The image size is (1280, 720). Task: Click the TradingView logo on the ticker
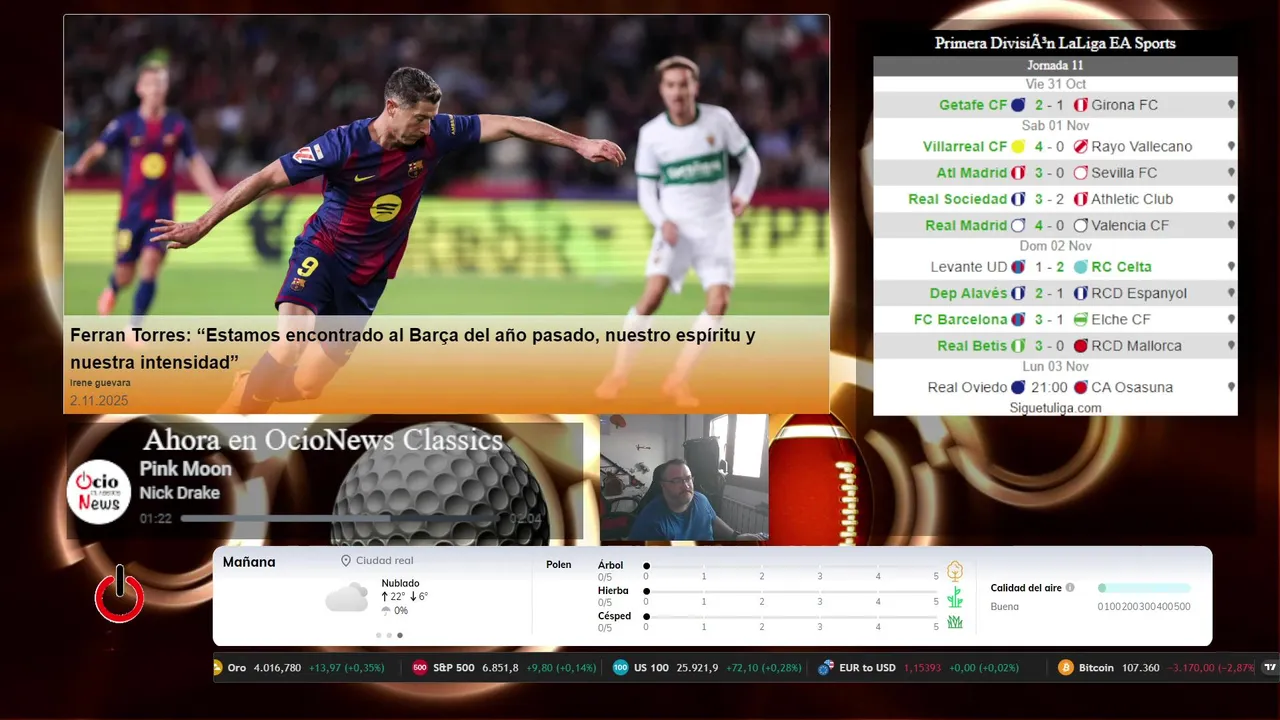tap(1270, 667)
